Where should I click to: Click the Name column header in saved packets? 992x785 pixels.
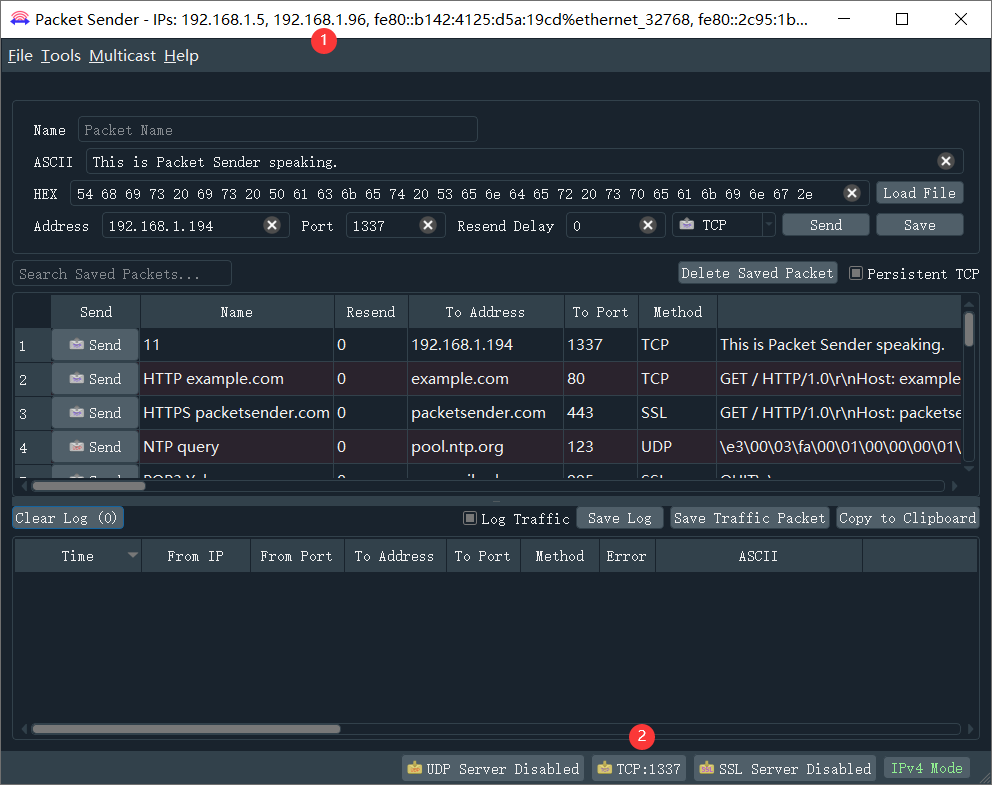click(x=237, y=312)
